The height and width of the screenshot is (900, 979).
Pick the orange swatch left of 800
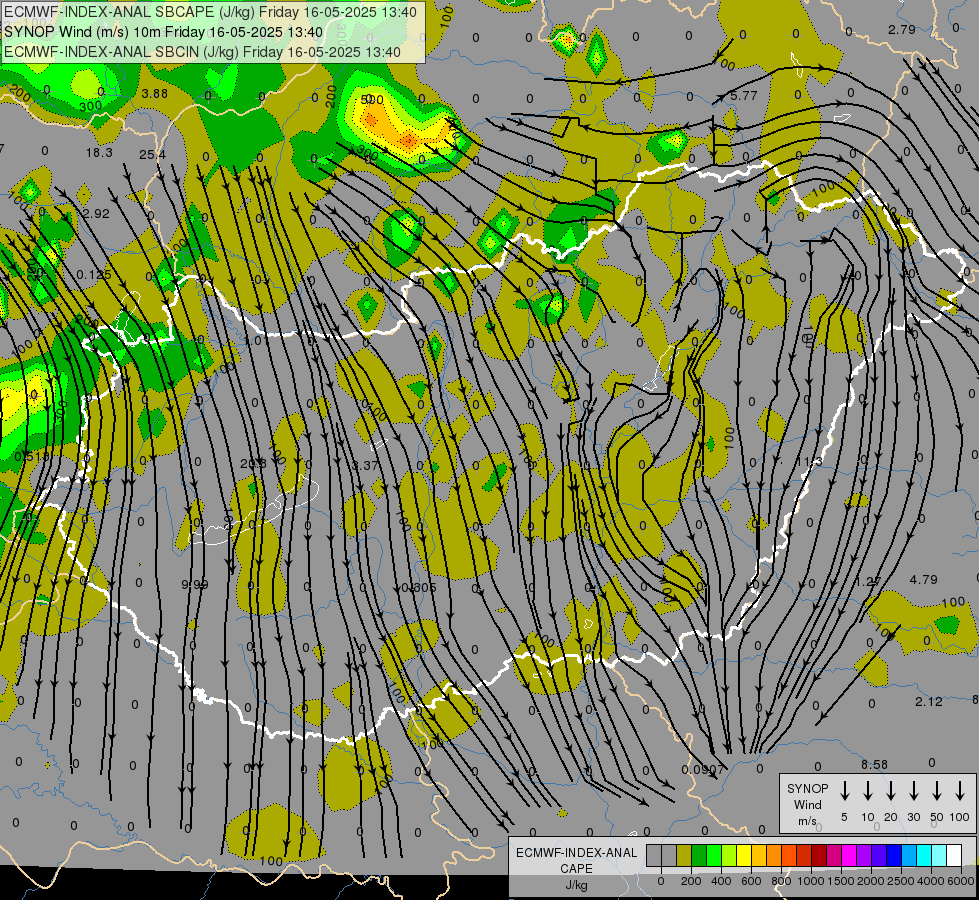[x=774, y=856]
